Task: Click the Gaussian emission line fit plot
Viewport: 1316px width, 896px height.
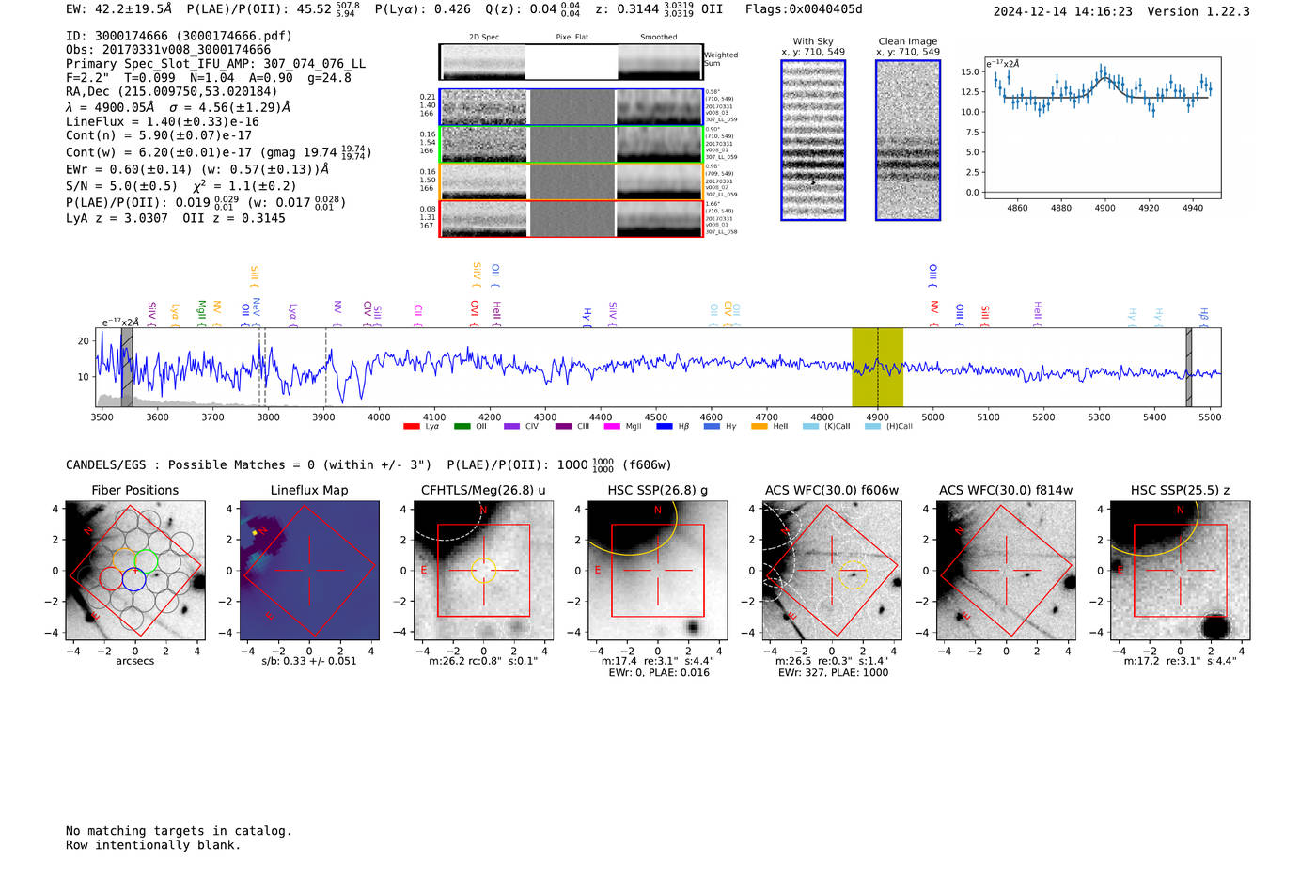Action: click(1103, 128)
